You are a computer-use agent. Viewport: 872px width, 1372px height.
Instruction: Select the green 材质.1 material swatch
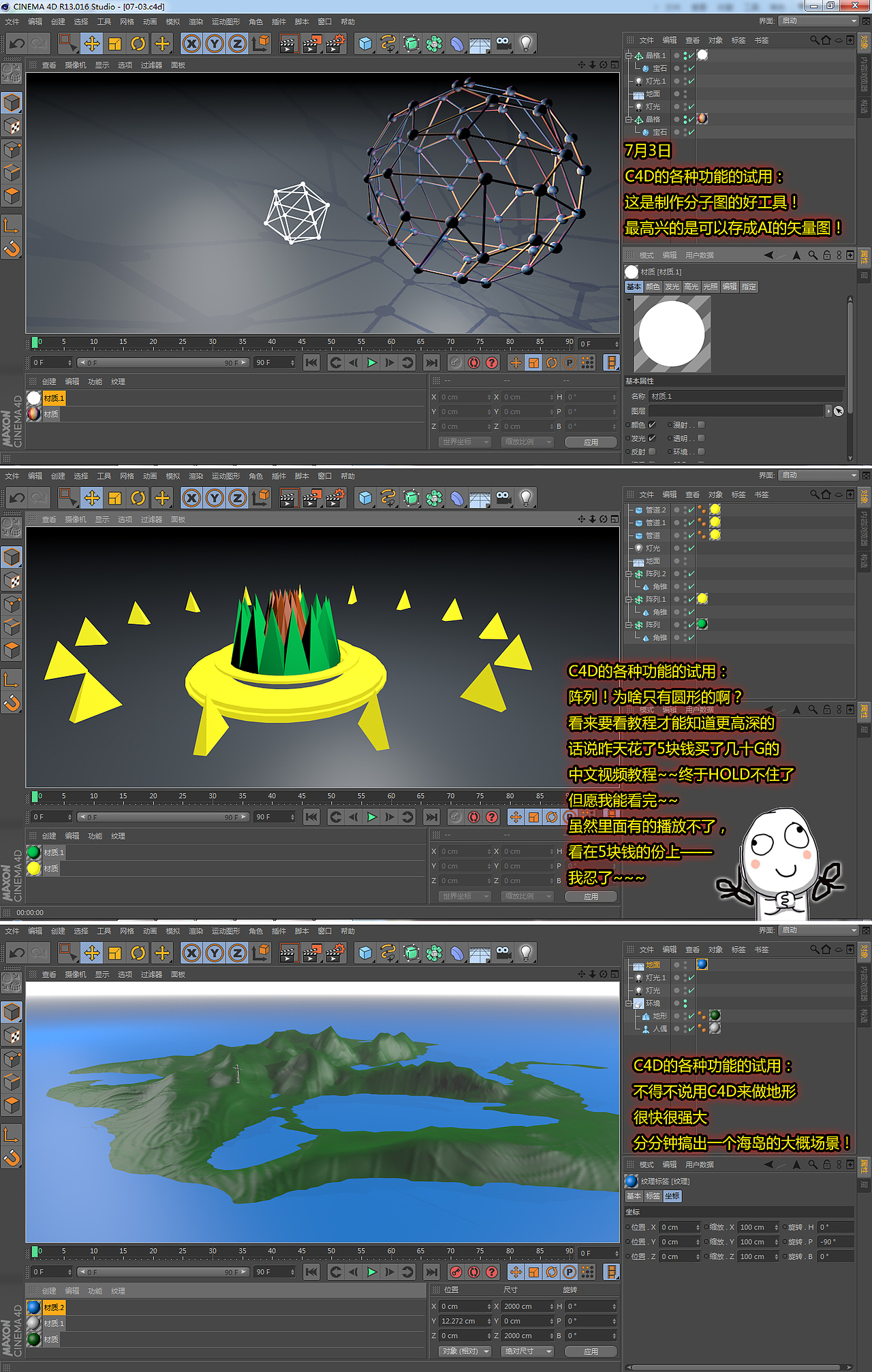click(34, 852)
